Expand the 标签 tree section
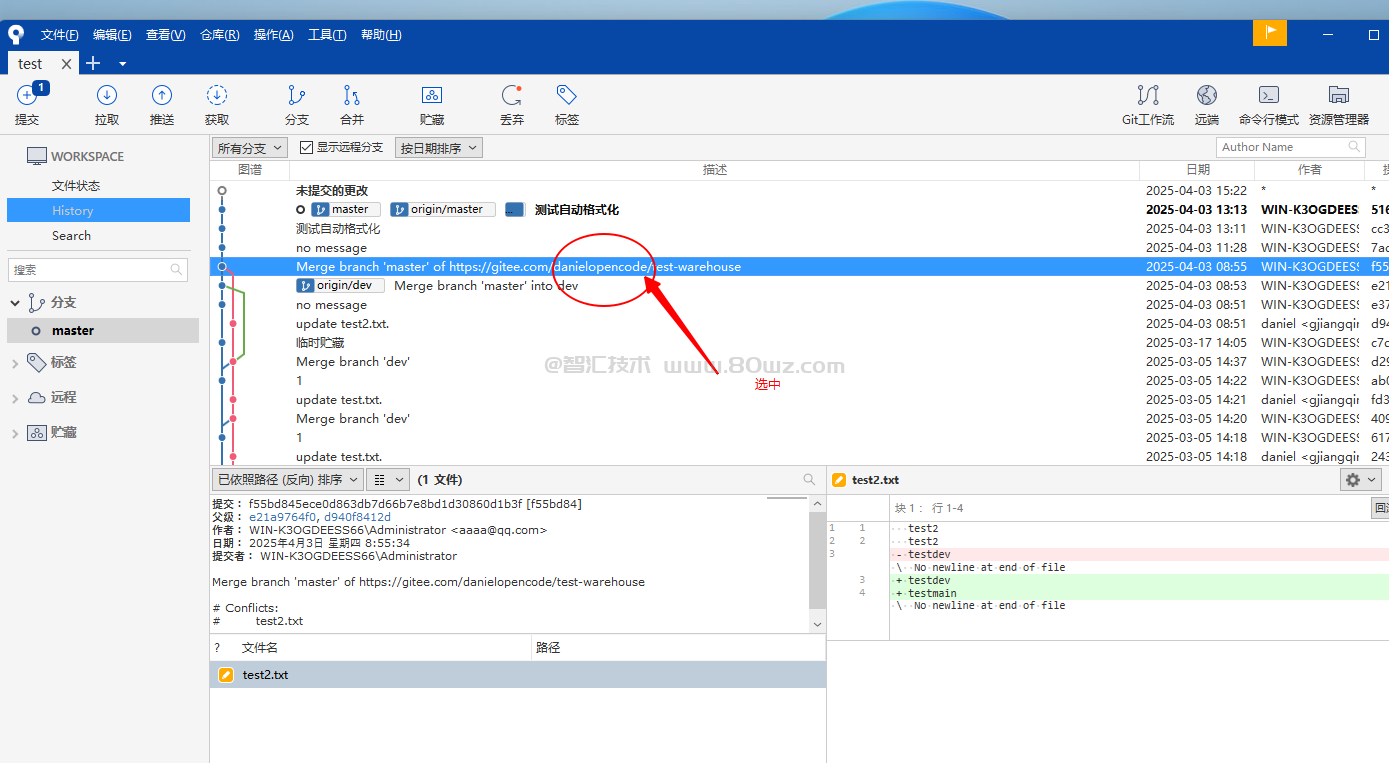 15,363
